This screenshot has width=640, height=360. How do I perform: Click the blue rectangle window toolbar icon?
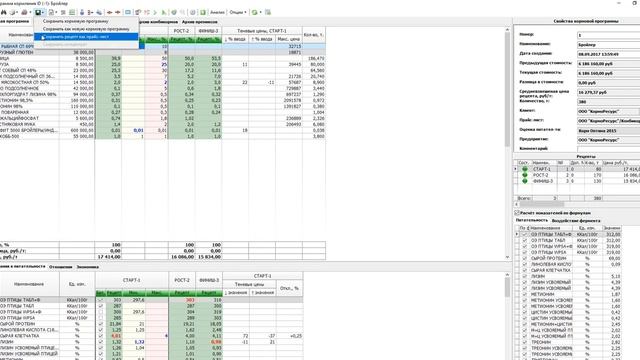(128, 12)
